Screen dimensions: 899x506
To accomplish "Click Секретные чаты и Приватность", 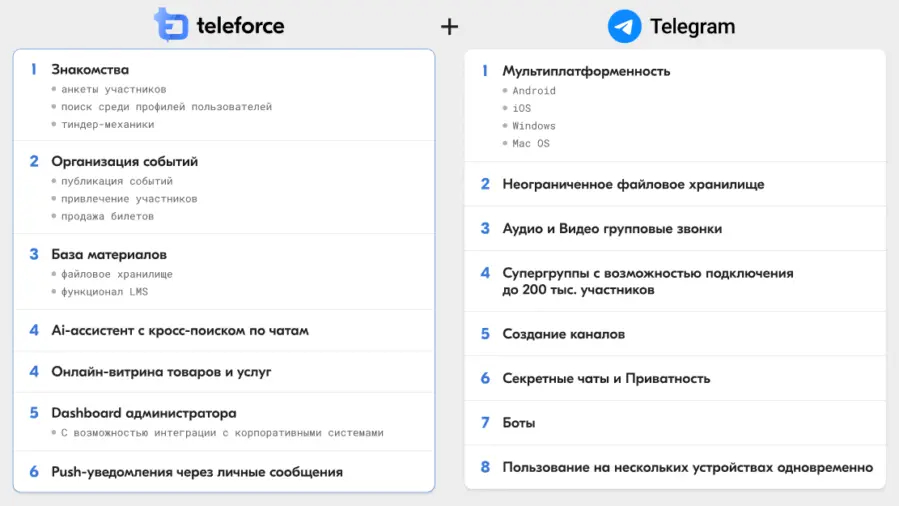I will click(x=606, y=379).
